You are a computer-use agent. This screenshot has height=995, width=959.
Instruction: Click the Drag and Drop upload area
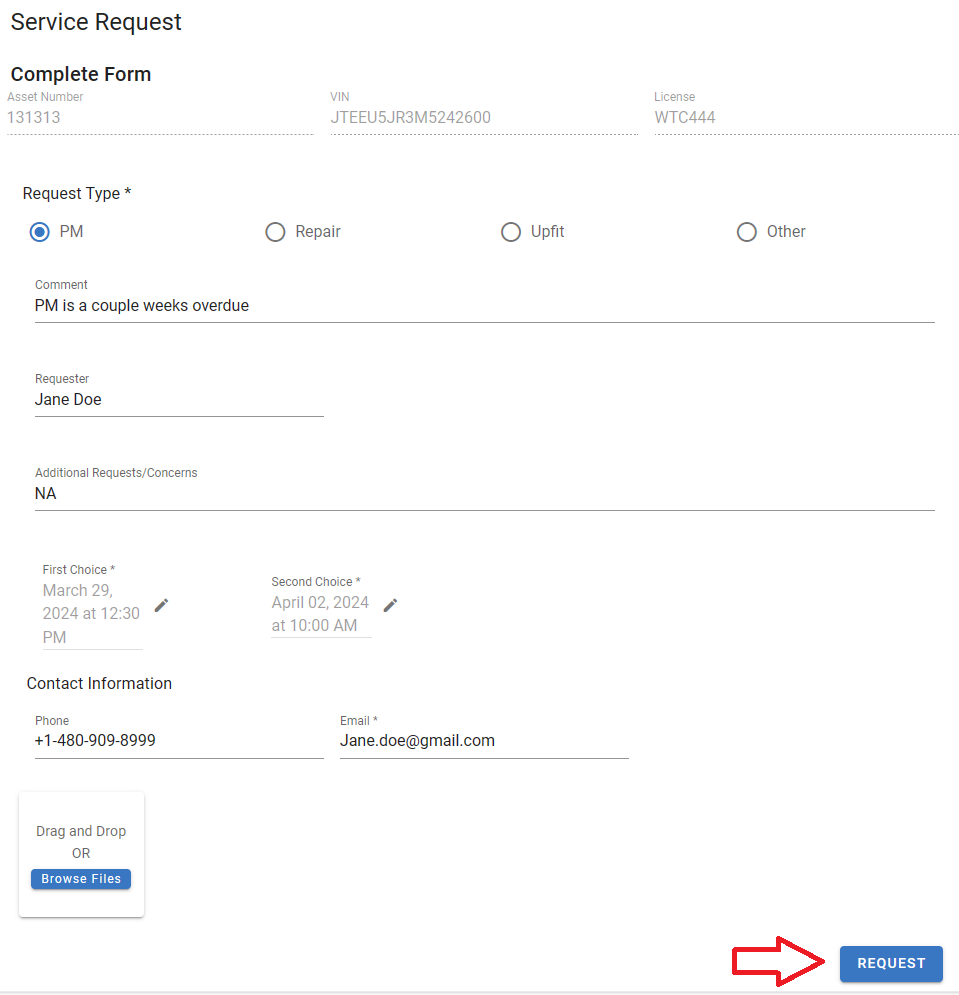coord(81,841)
